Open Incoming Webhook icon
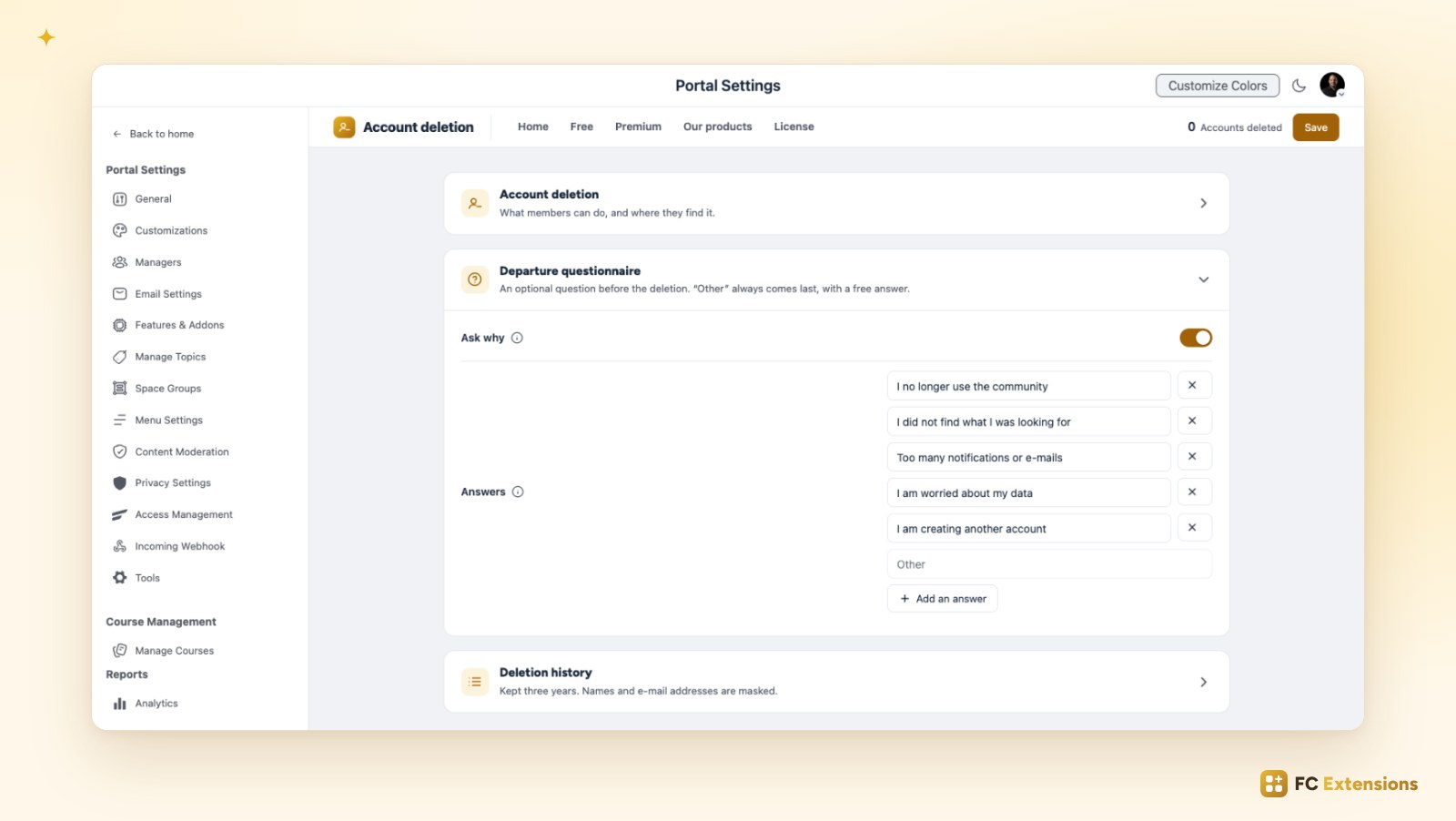This screenshot has height=821, width=1456. [119, 546]
